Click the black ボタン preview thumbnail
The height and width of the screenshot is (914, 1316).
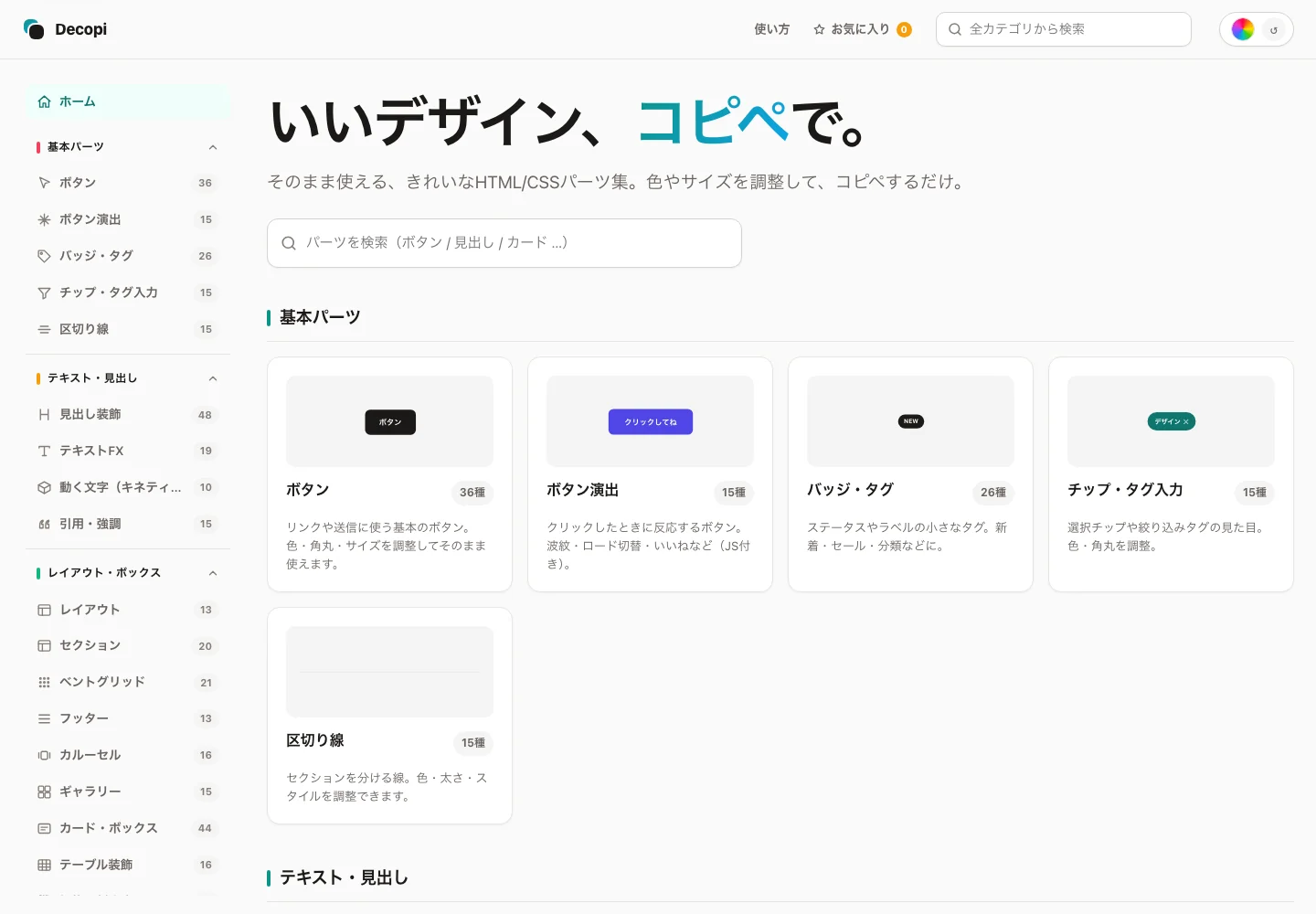[390, 422]
